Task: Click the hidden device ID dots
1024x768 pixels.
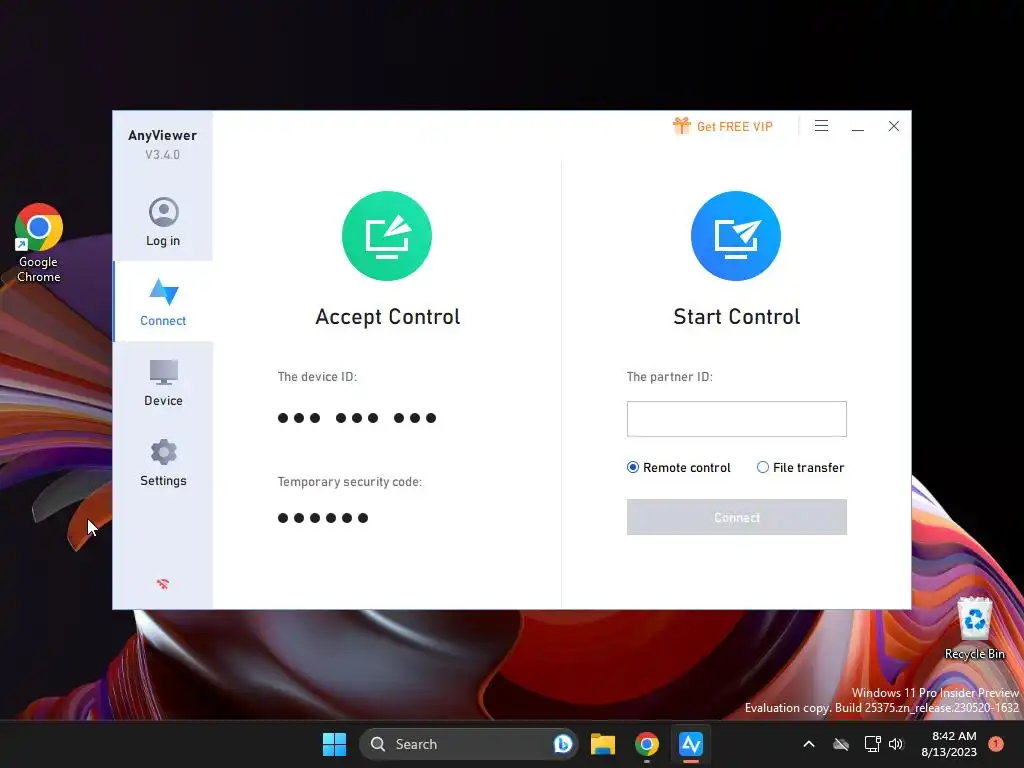Action: (357, 418)
